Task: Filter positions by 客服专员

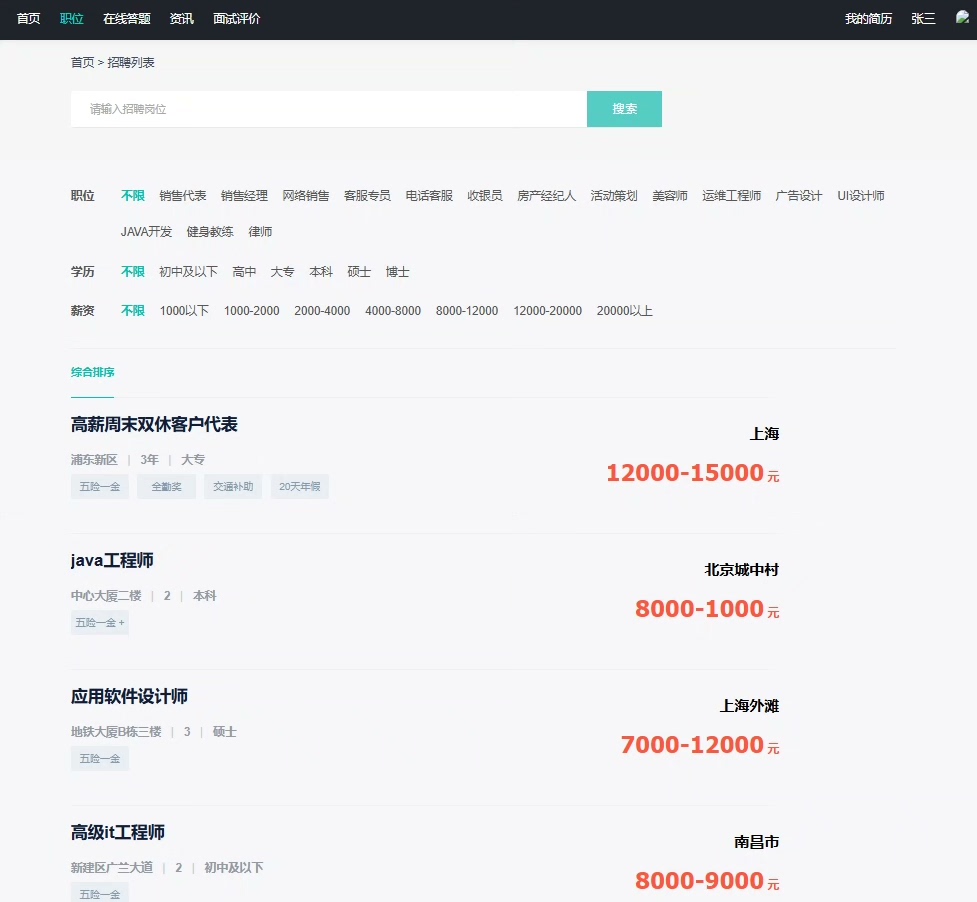Action: tap(368, 196)
